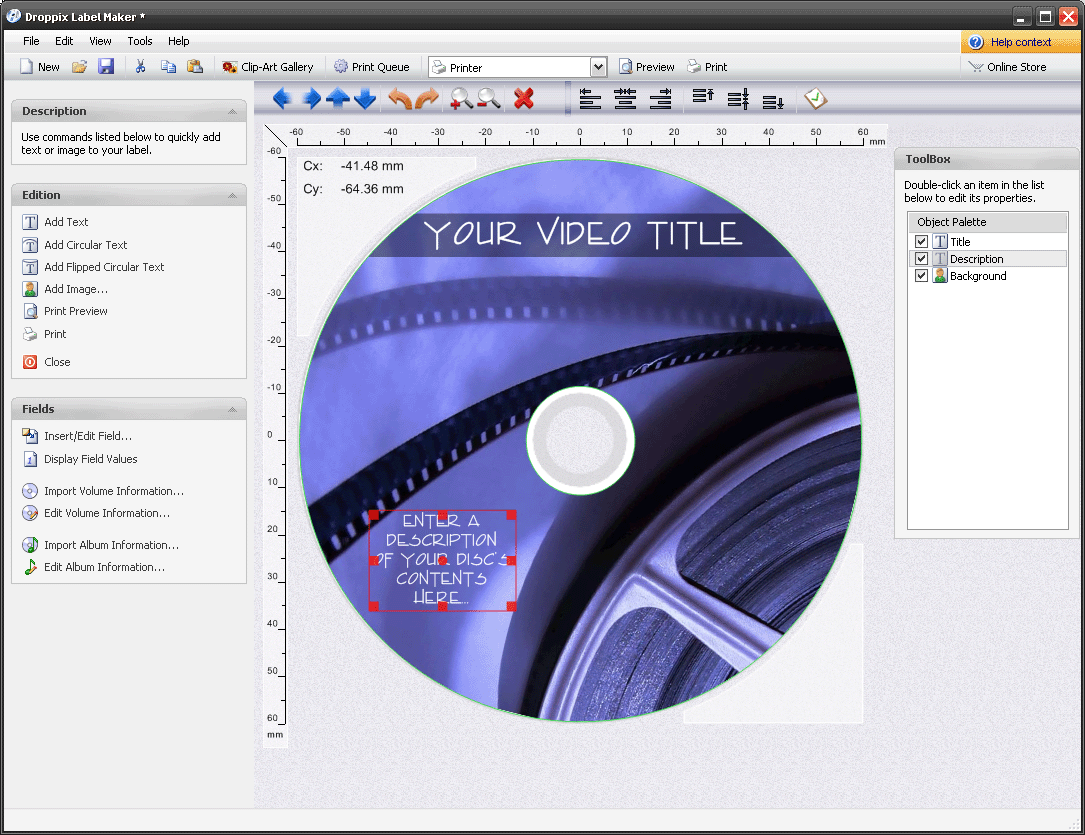
Task: Click the checkmark validation toolbar icon
Action: tap(816, 99)
